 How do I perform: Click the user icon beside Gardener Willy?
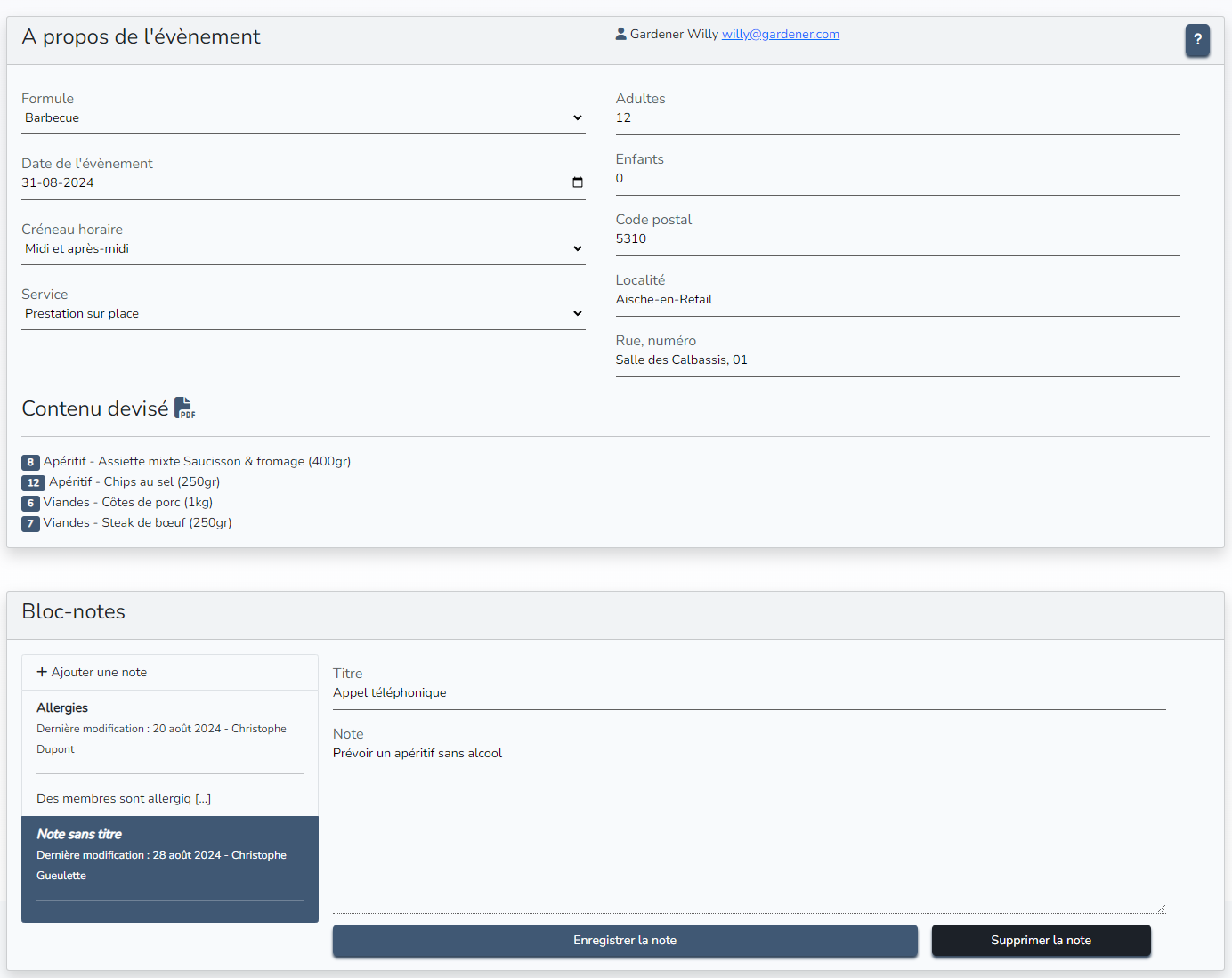click(620, 34)
